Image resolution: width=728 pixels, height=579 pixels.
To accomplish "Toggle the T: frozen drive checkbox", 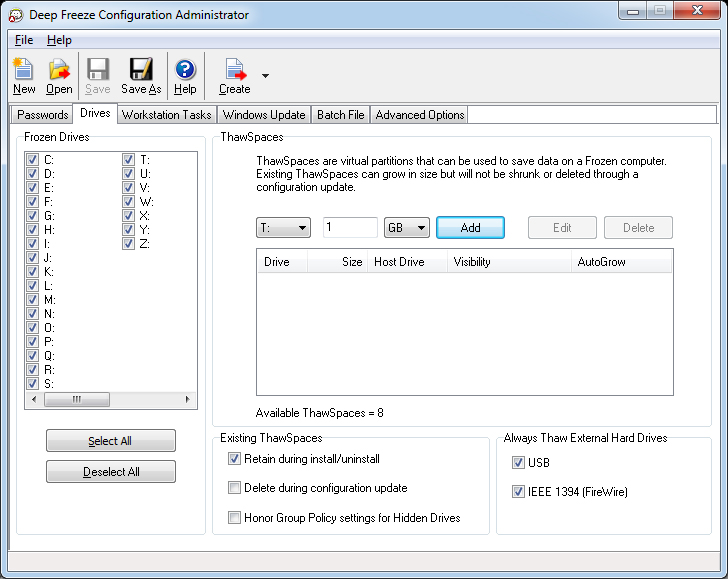I will point(129,160).
